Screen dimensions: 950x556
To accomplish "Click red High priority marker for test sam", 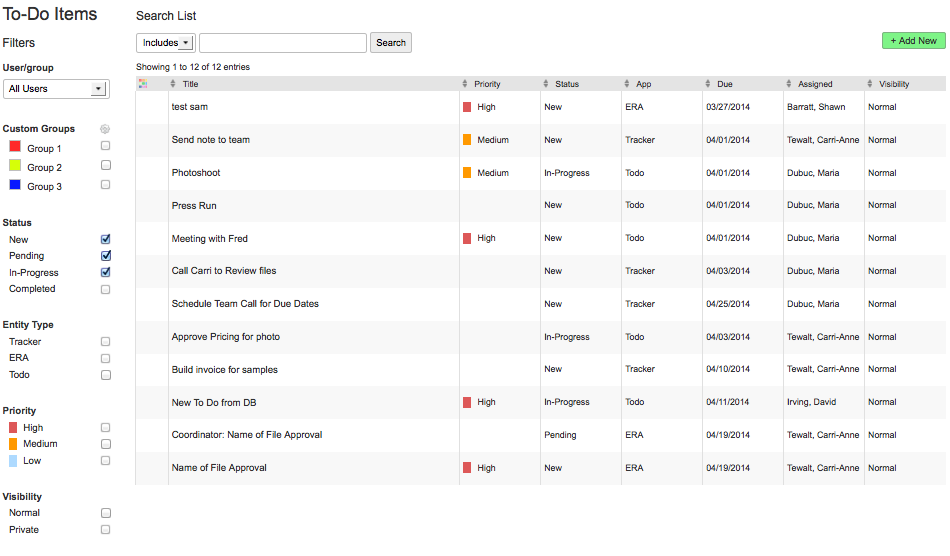I will pos(467,107).
